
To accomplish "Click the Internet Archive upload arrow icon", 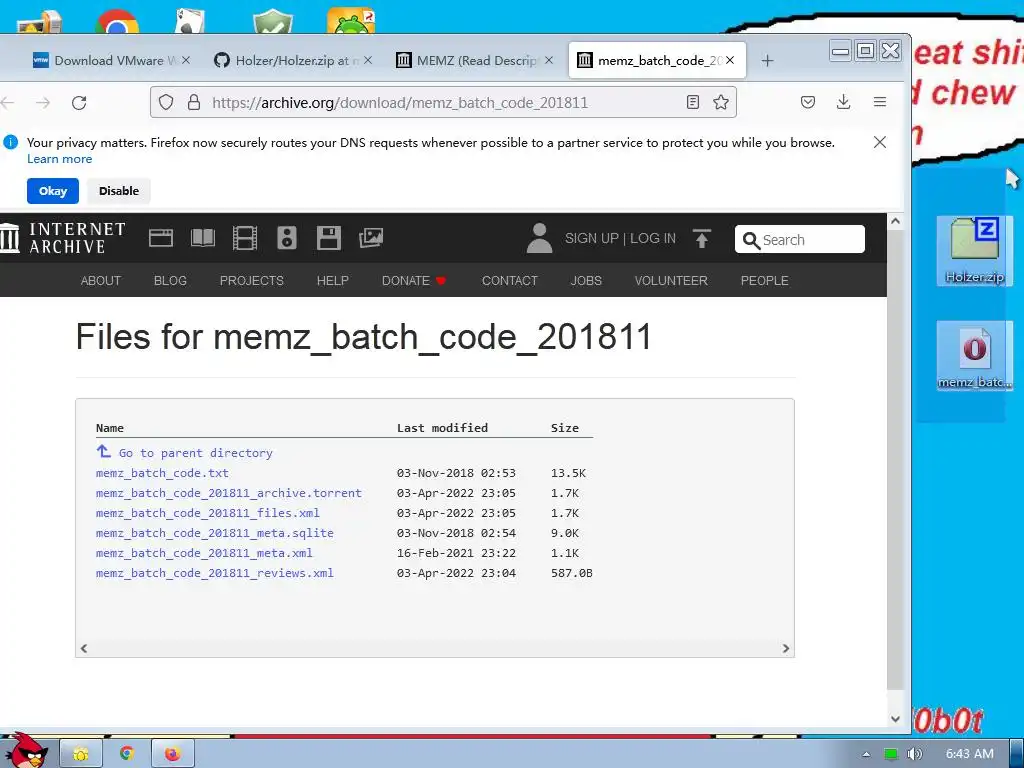I will click(701, 238).
